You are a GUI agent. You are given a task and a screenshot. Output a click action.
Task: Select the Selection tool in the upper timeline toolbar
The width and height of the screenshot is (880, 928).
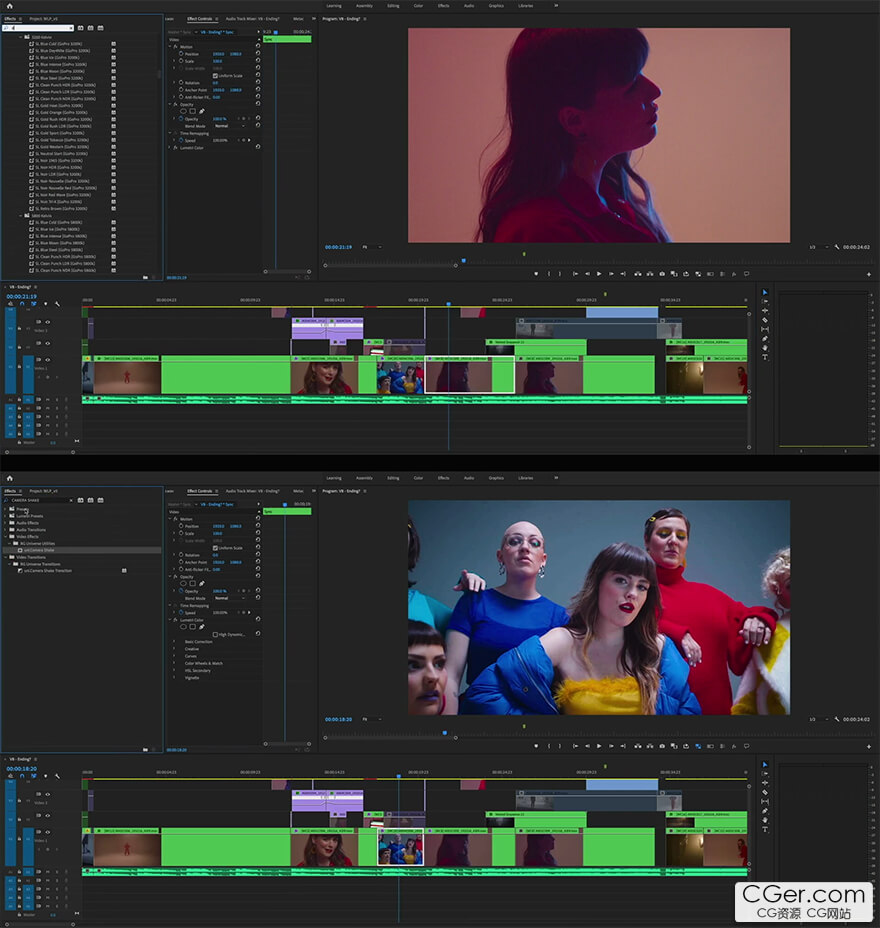pyautogui.click(x=765, y=292)
